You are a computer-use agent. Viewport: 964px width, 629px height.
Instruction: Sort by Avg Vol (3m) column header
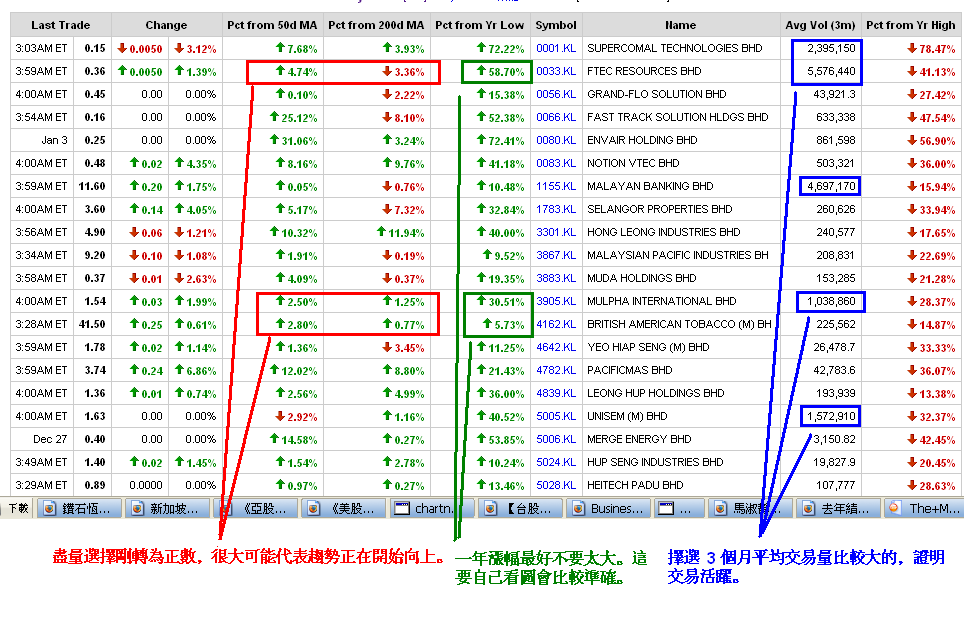coord(821,25)
